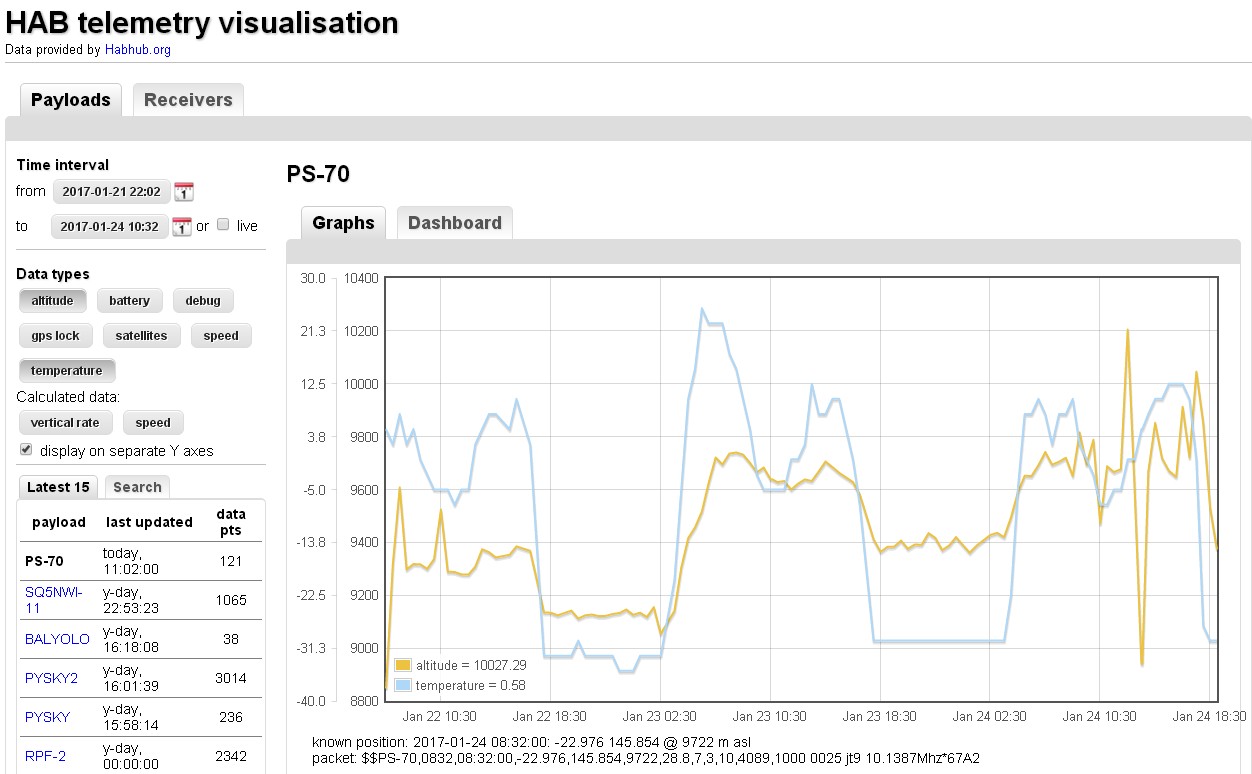The width and height of the screenshot is (1252, 774).
Task: Enable the live checkbox
Action: 223,225
